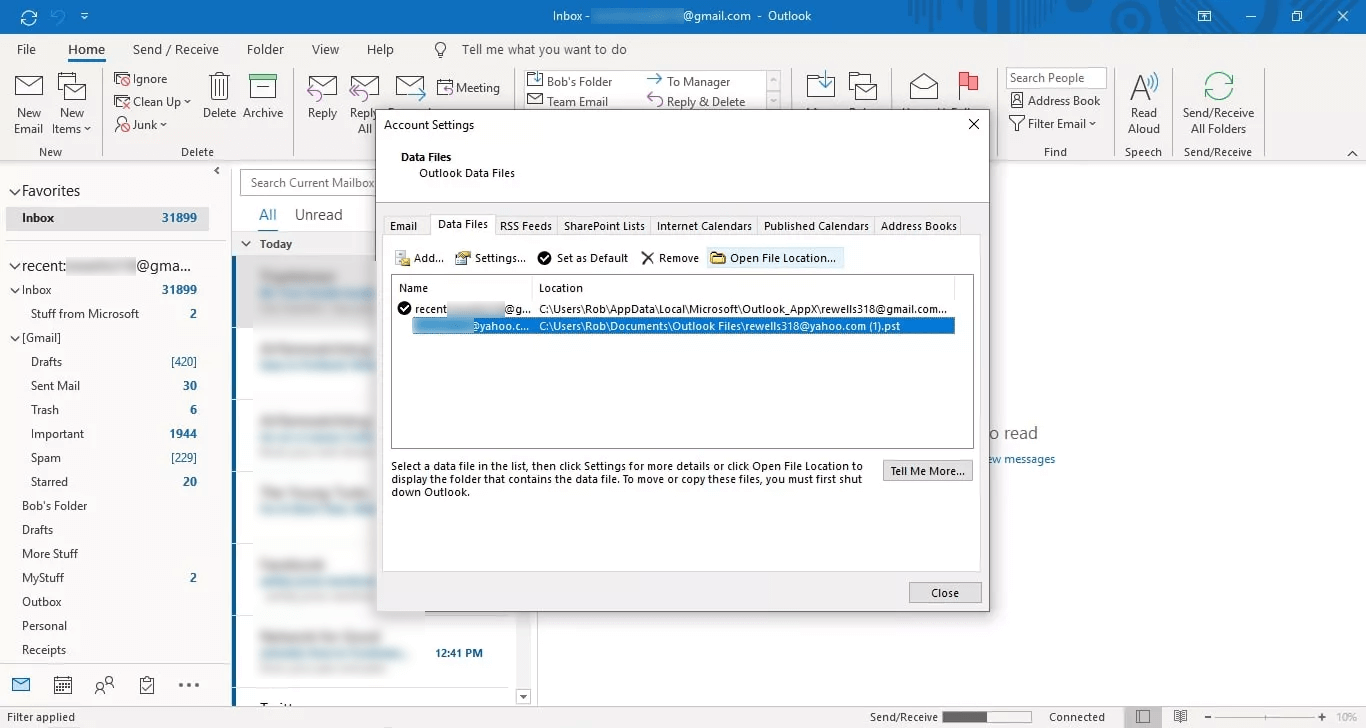Switch to Normal view in the status bar
This screenshot has width=1366, height=728.
pos(1143,717)
